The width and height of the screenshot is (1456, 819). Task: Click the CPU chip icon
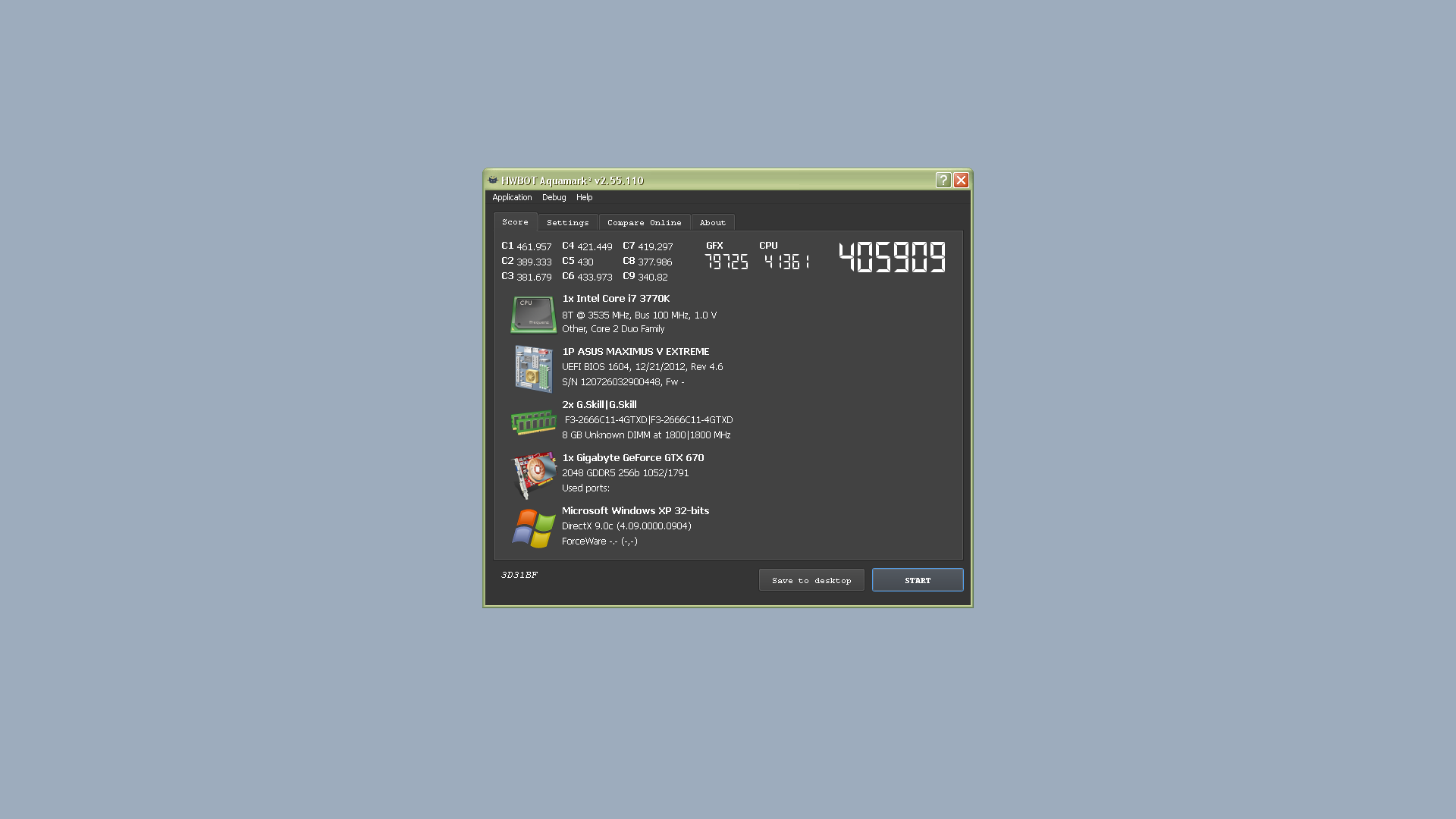(533, 315)
